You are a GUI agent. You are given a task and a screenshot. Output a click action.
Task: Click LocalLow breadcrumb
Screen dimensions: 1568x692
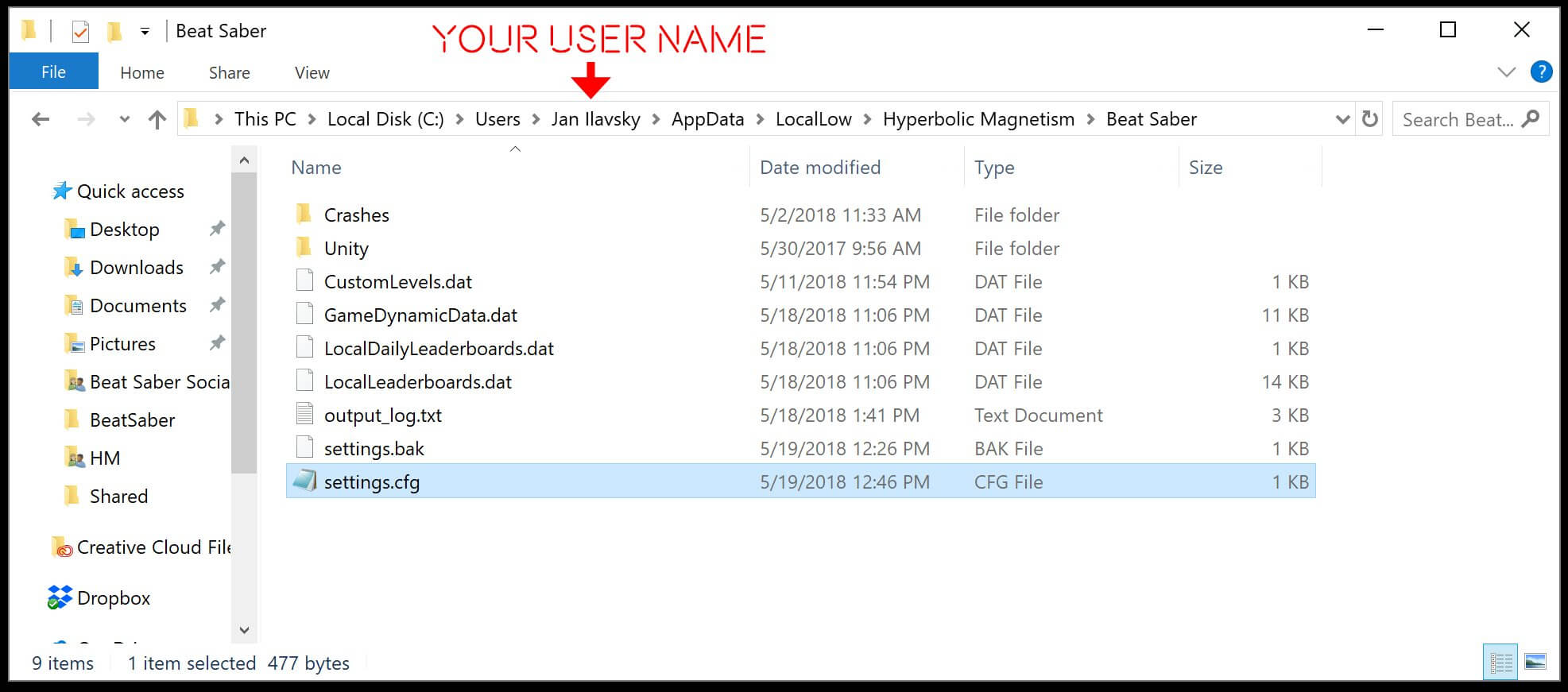point(813,119)
